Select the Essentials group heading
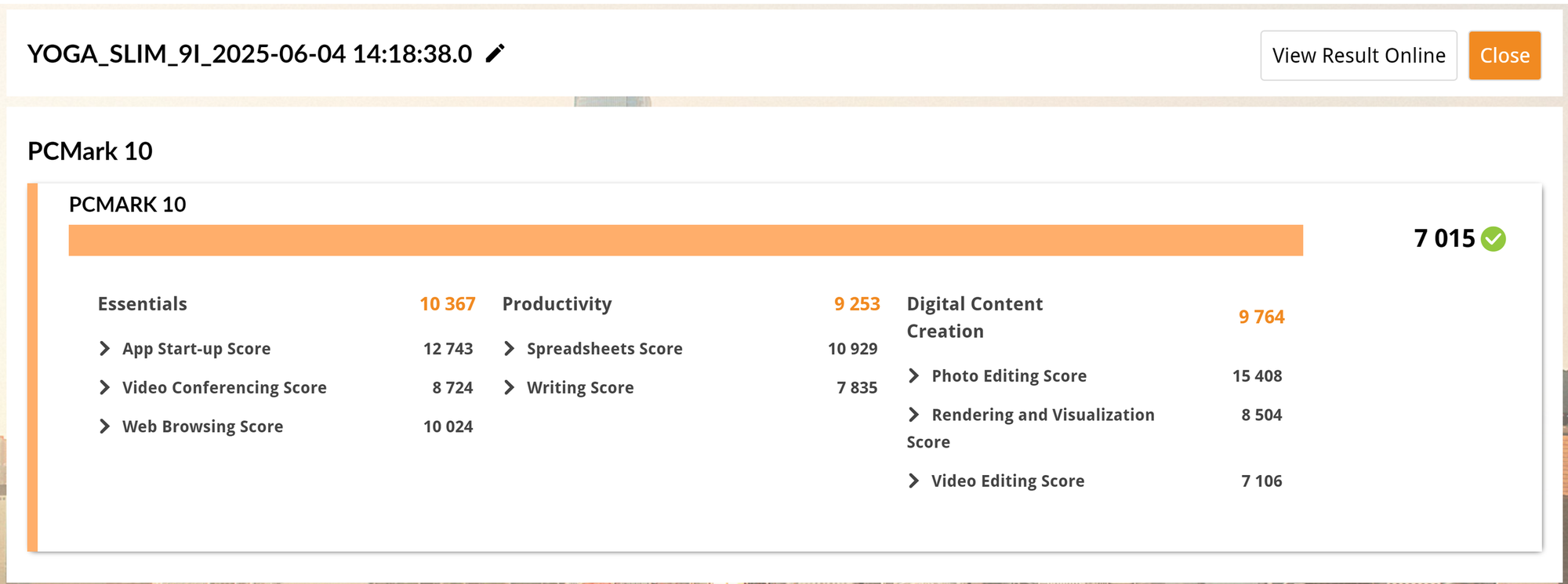Screen dimensions: 1568x584 [143, 304]
